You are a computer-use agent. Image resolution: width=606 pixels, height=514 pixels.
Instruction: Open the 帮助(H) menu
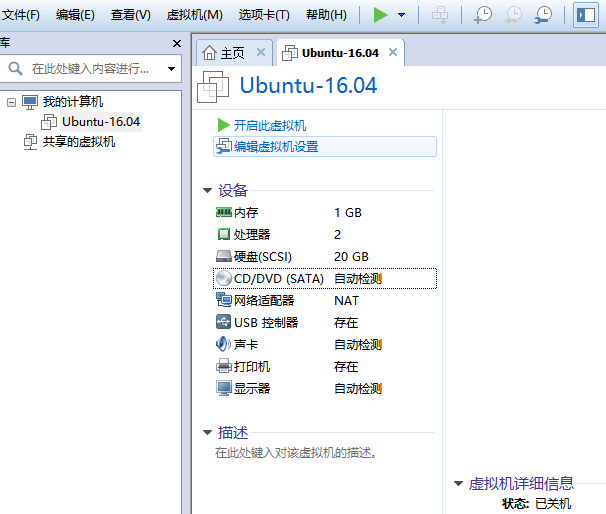[x=326, y=15]
